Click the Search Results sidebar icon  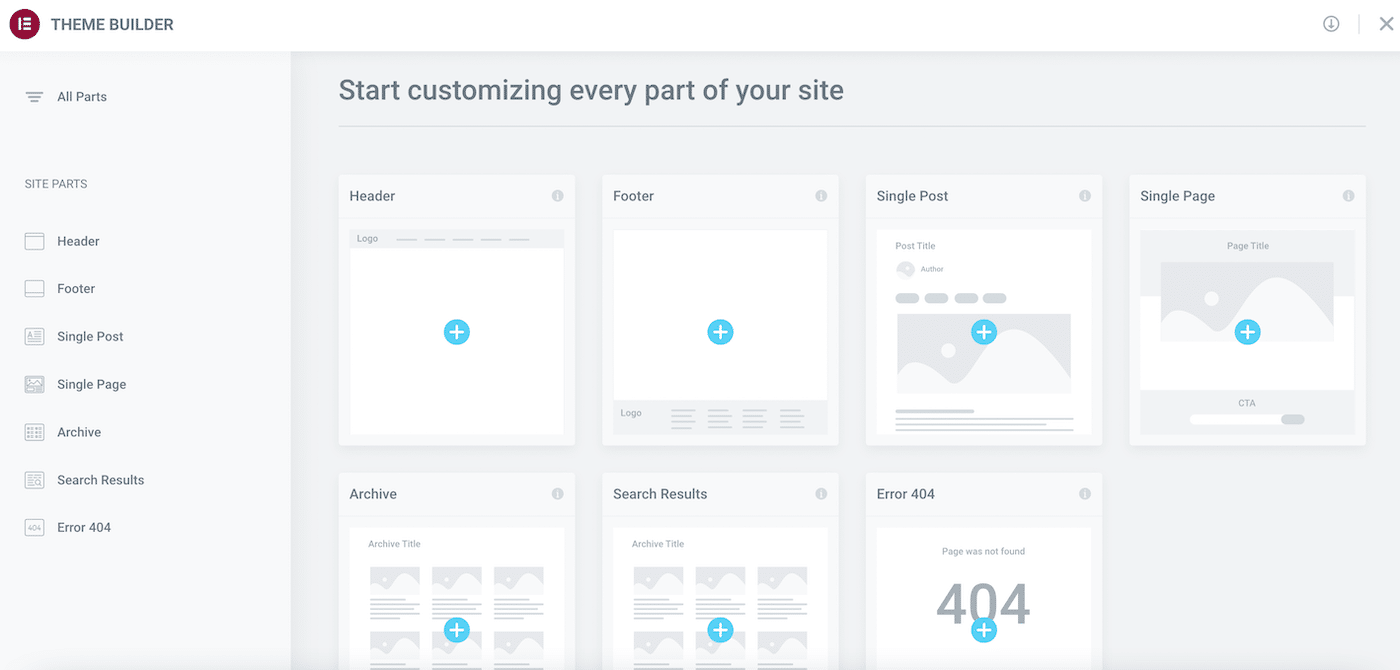[x=34, y=479]
